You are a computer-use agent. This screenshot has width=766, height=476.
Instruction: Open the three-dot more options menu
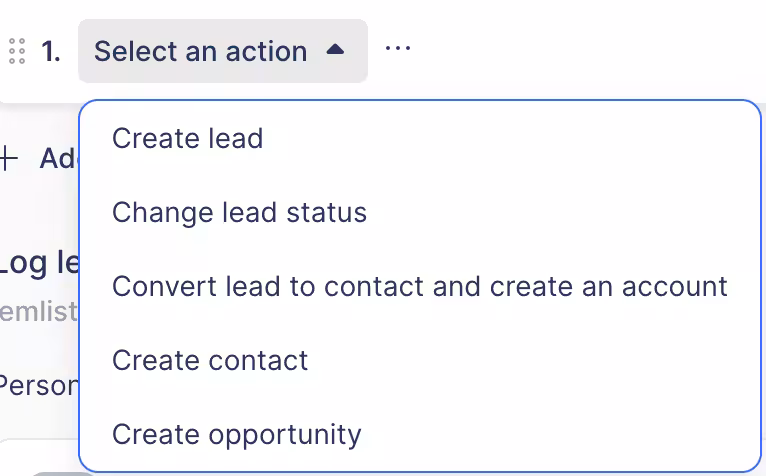click(x=398, y=49)
